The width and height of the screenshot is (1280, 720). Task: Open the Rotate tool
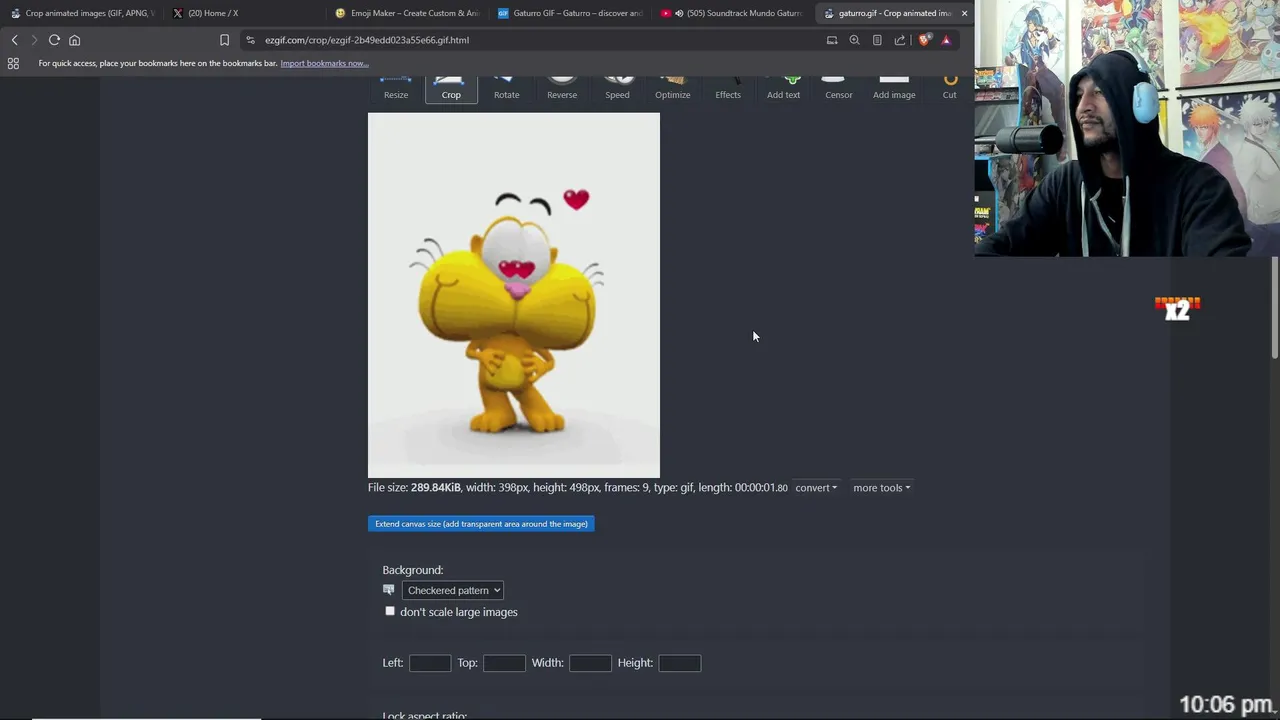(506, 89)
